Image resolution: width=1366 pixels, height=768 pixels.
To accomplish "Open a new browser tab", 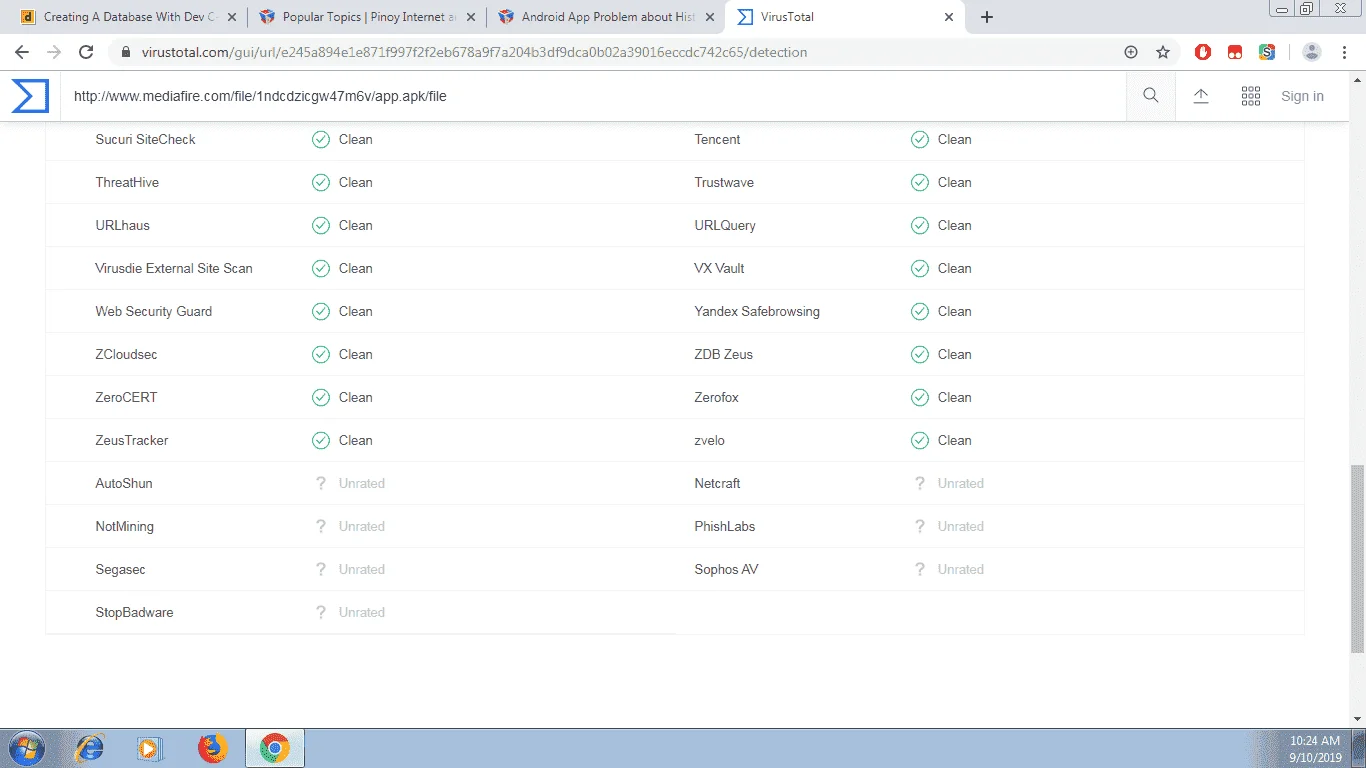I will (x=987, y=17).
